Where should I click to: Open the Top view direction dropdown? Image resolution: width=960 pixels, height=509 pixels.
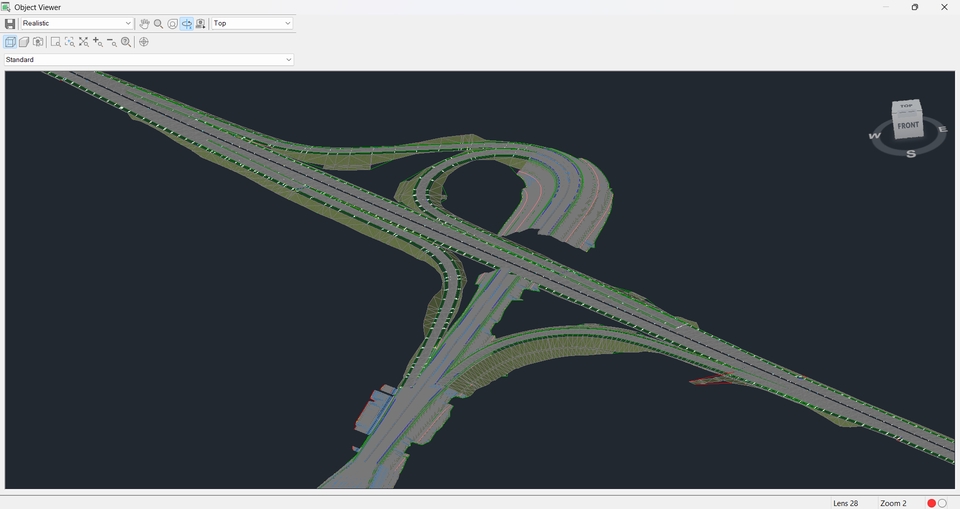252,23
